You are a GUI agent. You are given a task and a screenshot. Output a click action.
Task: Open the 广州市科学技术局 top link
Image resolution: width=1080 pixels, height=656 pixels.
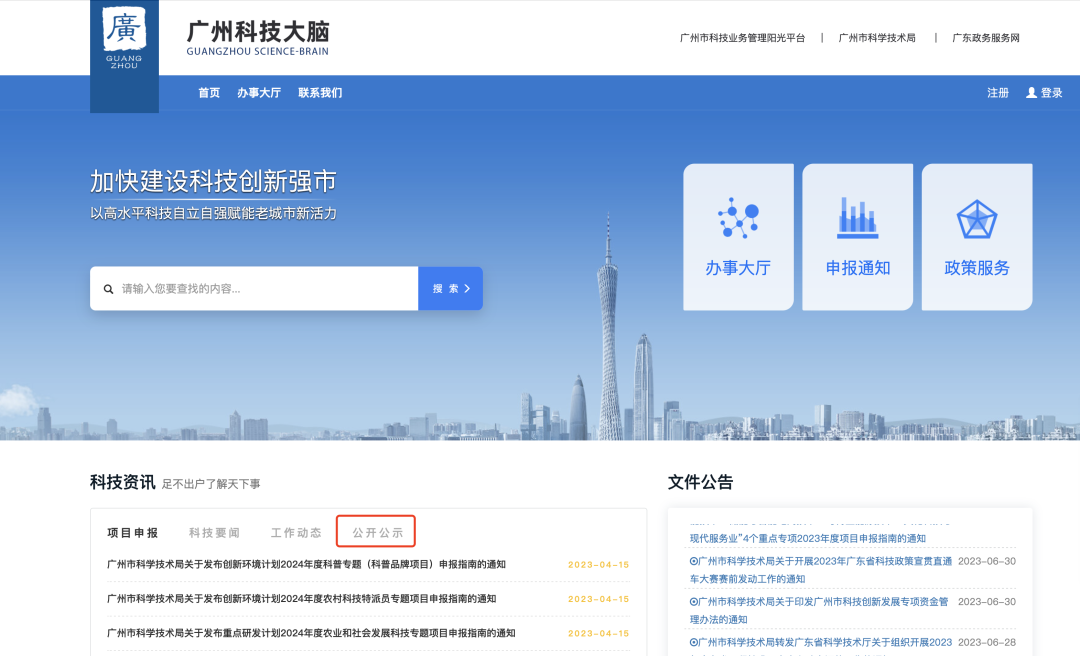tap(877, 38)
